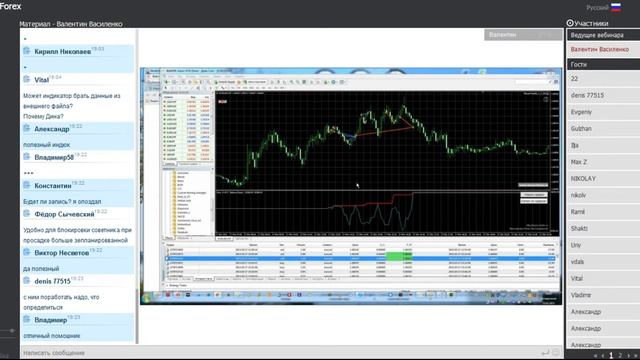Select the highlighted blue trade row in shared screen
This screenshot has width=640, height=360.
(361, 259)
